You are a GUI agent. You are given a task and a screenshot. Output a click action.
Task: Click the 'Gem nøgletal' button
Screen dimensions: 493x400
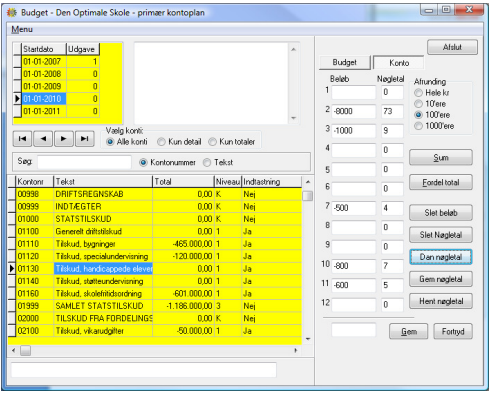[x=441, y=279]
